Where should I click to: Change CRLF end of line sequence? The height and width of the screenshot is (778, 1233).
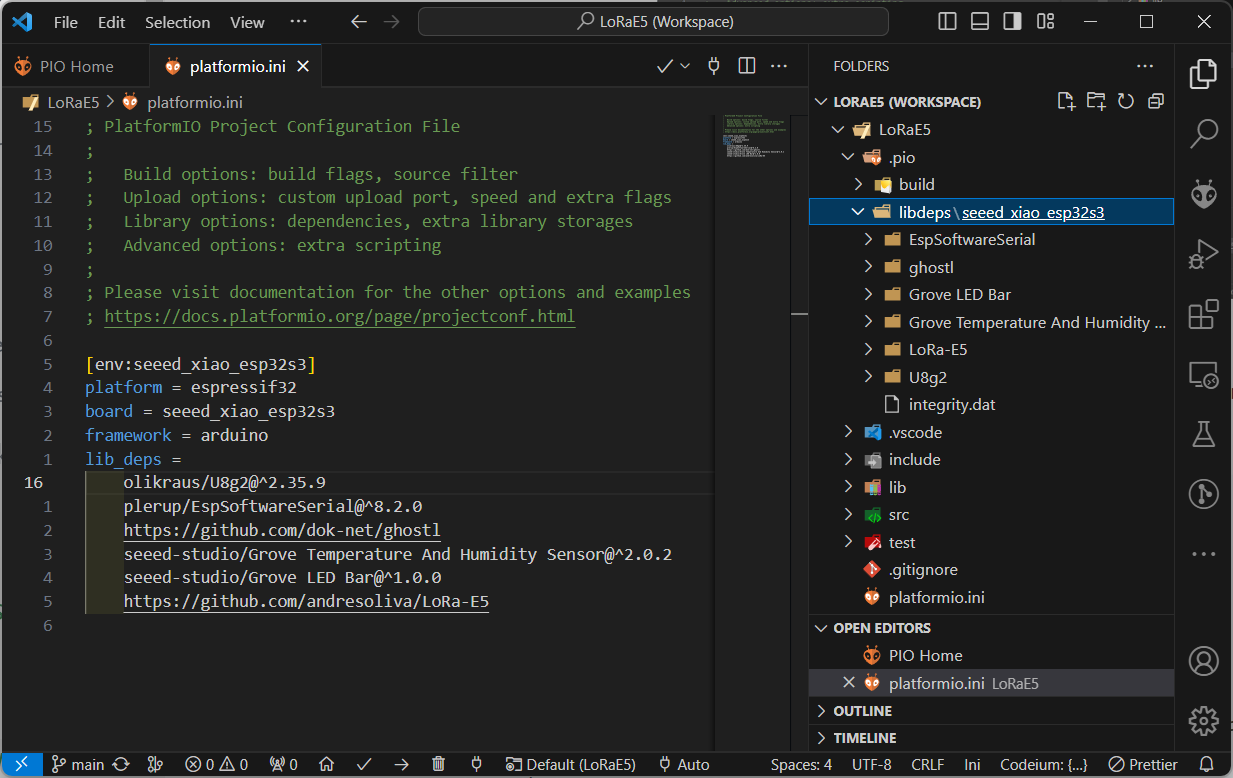927,764
